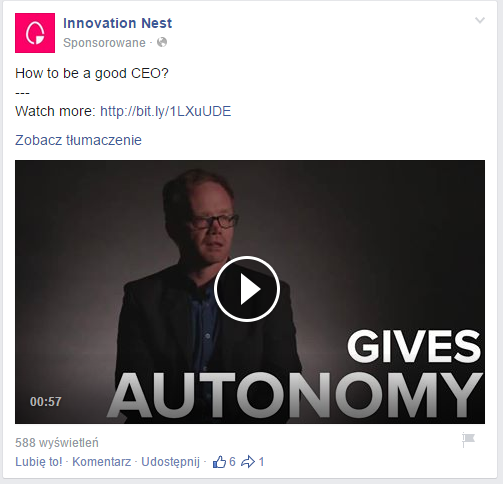The image size is (503, 484).
Task: Open the Innovation Nest pink logo avatar
Action: pos(35,33)
